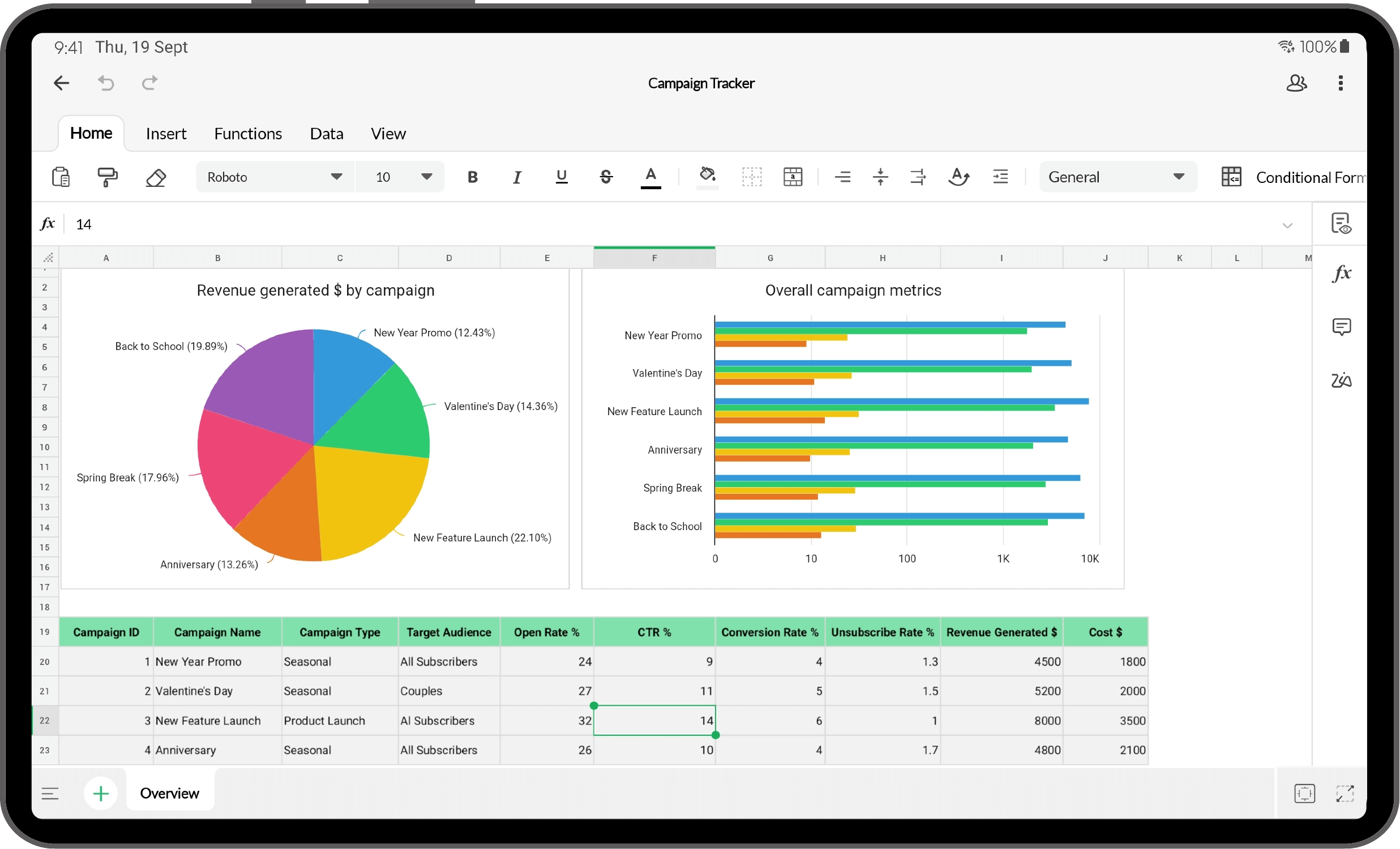The width and height of the screenshot is (1400, 849).
Task: Toggle strikethrough formatting
Action: point(606,177)
